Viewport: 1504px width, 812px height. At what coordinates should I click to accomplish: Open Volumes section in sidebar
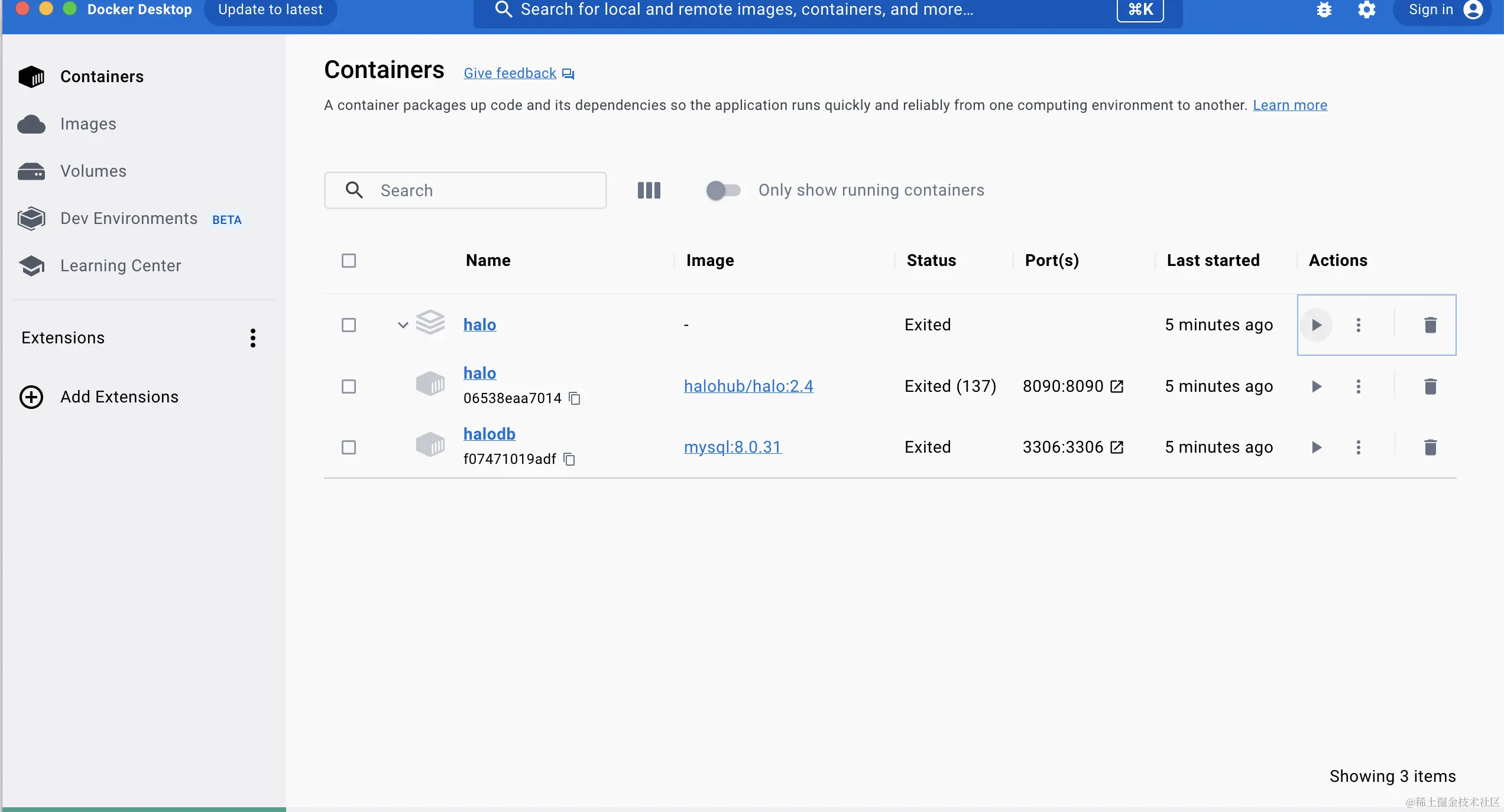pos(93,171)
